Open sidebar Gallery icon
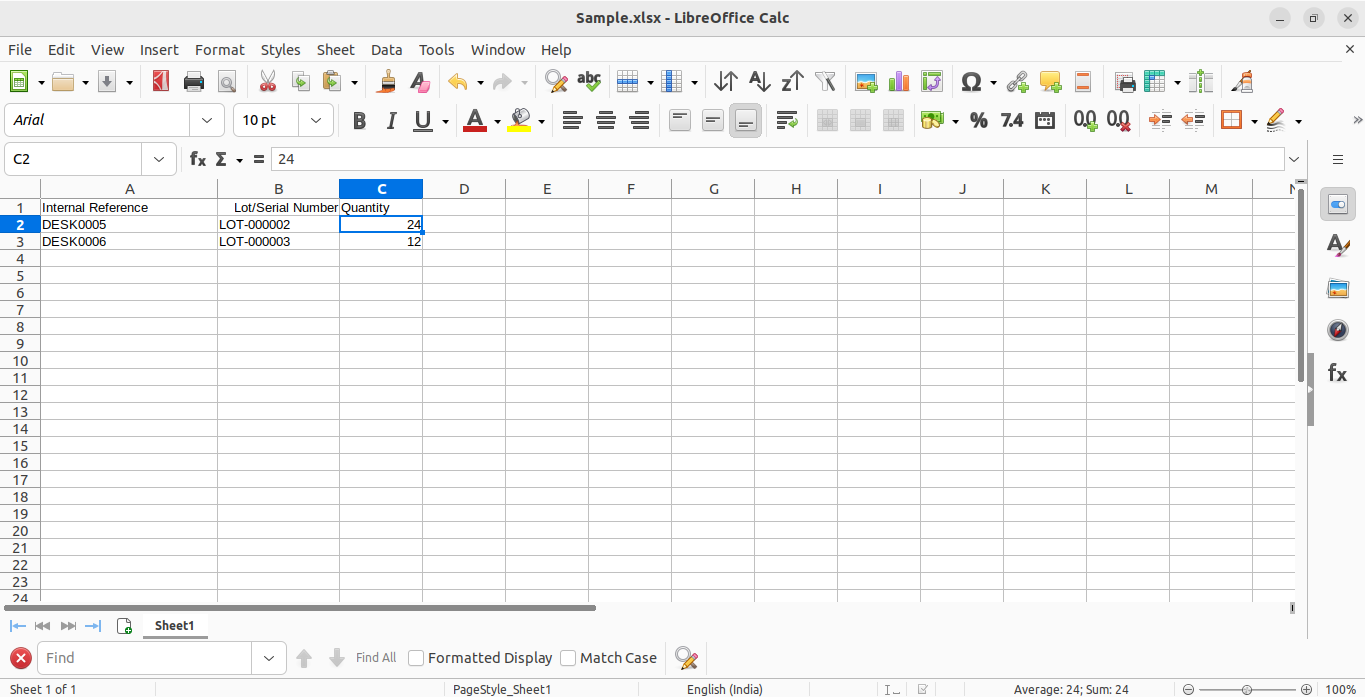This screenshot has width=1365, height=697. click(x=1338, y=289)
